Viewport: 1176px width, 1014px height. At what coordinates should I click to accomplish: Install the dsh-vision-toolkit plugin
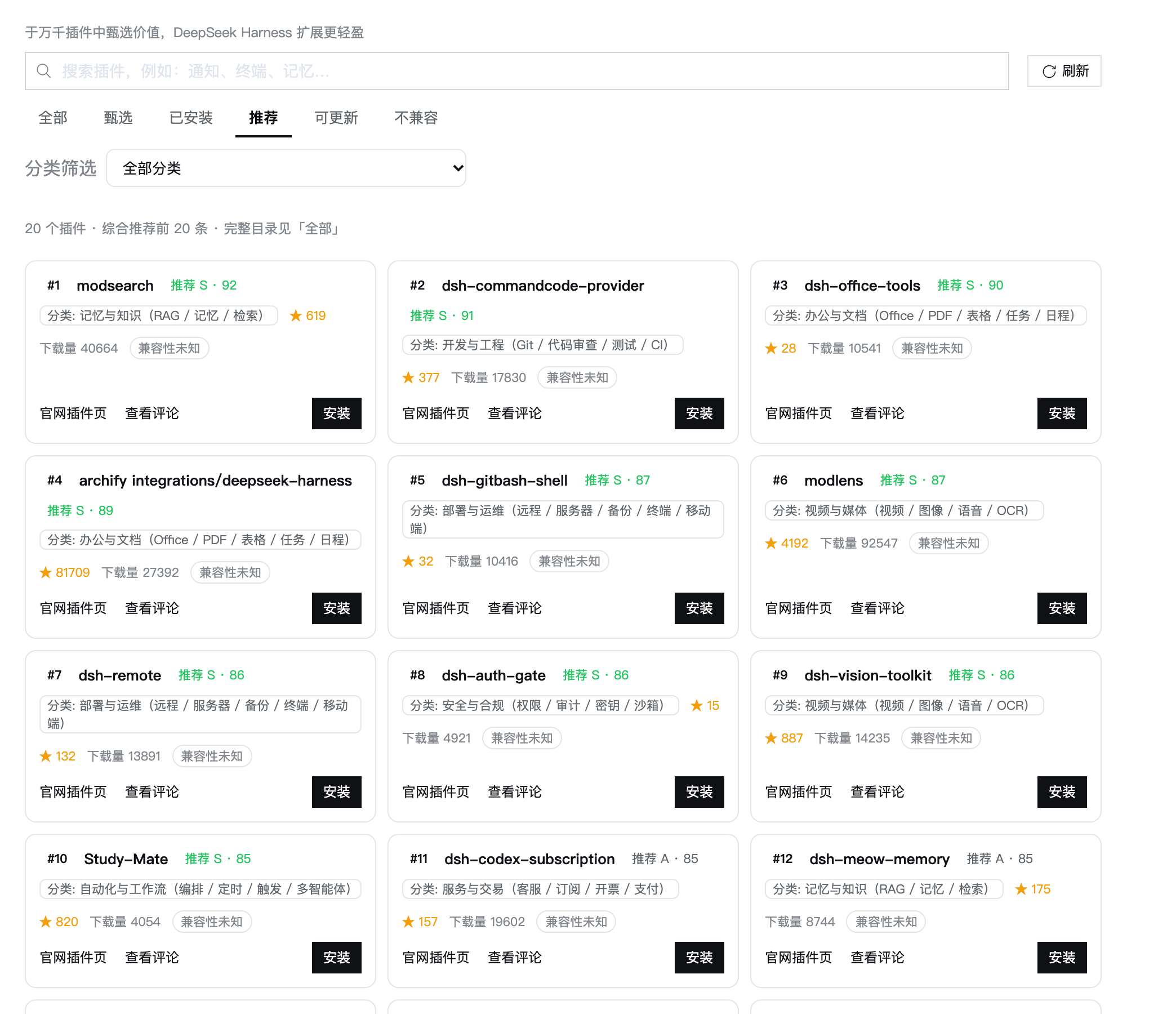click(1062, 792)
